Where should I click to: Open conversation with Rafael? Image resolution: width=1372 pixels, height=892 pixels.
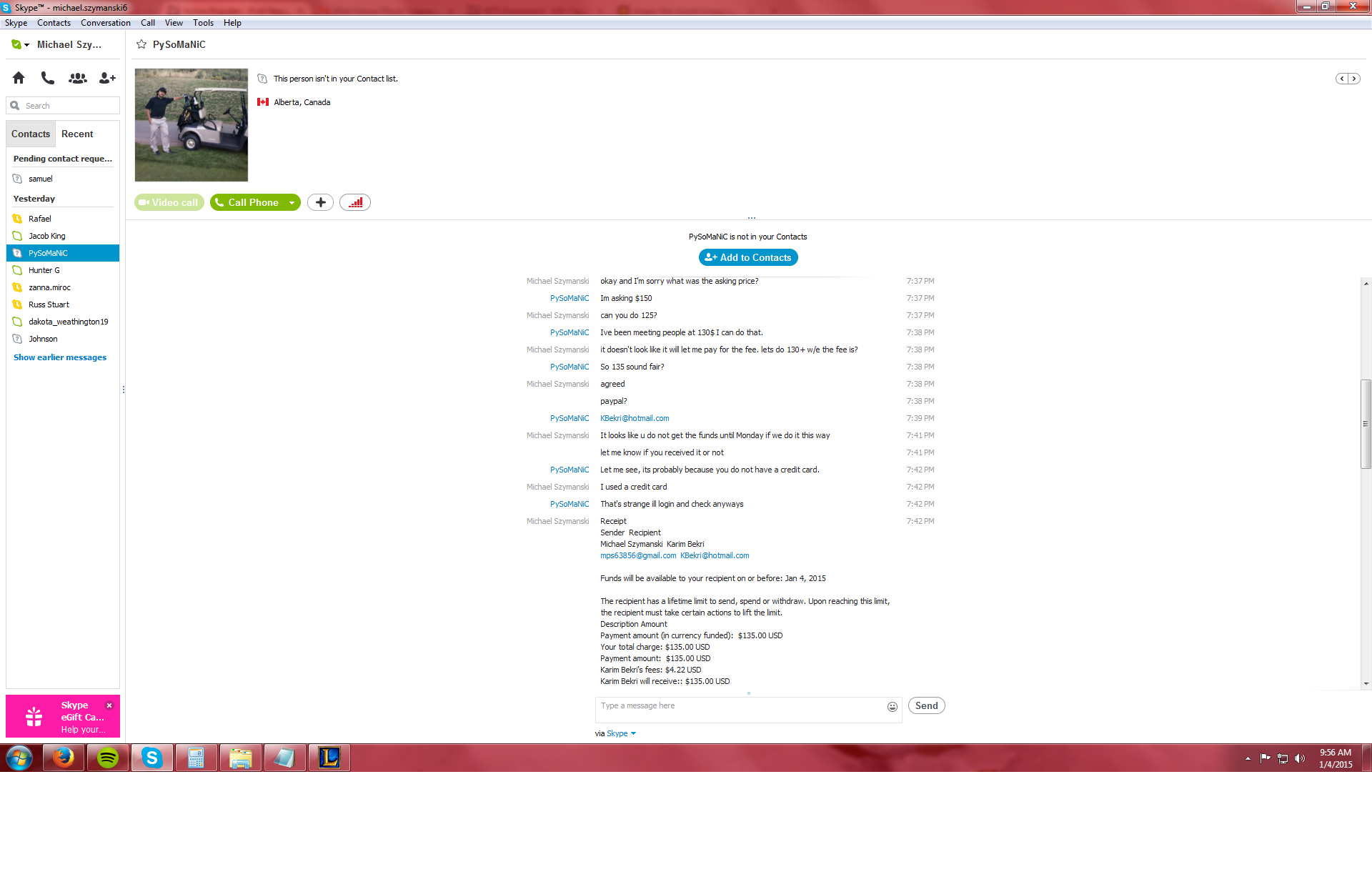63,219
